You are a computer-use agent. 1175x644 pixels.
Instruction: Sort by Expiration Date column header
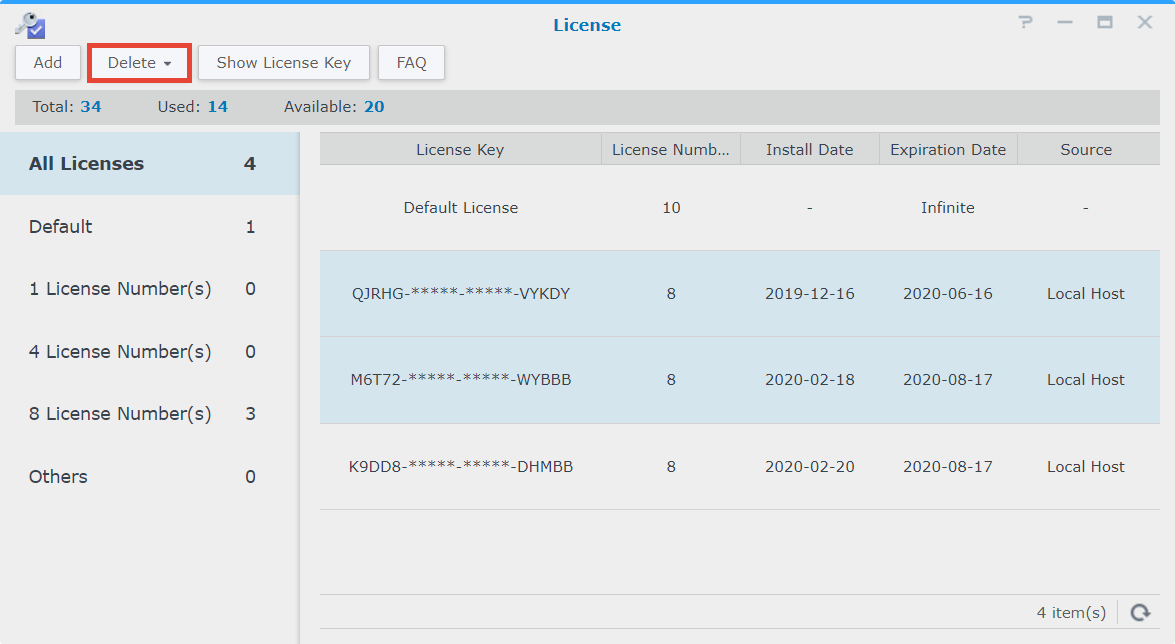(x=947, y=150)
